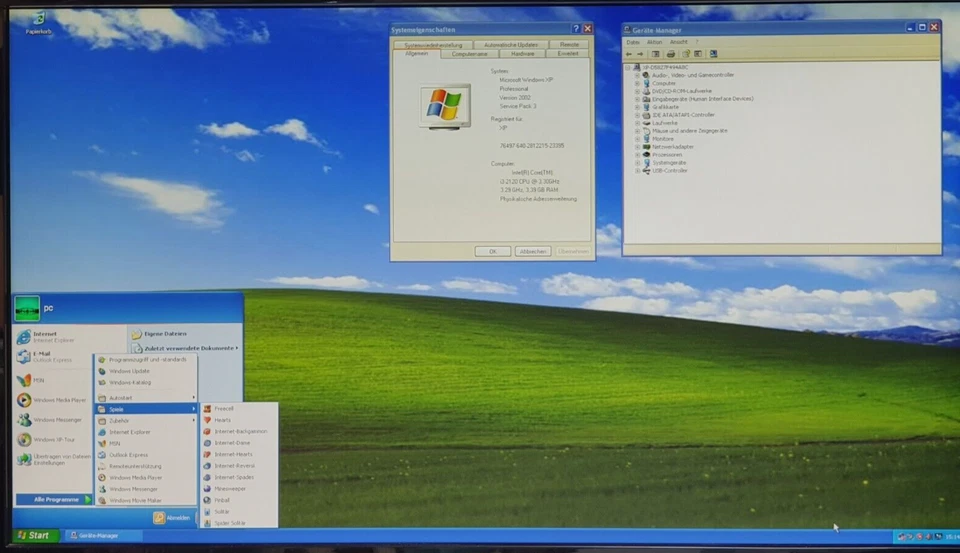Click show/hide console tree toolbar icon
The height and width of the screenshot is (553, 960).
(655, 54)
